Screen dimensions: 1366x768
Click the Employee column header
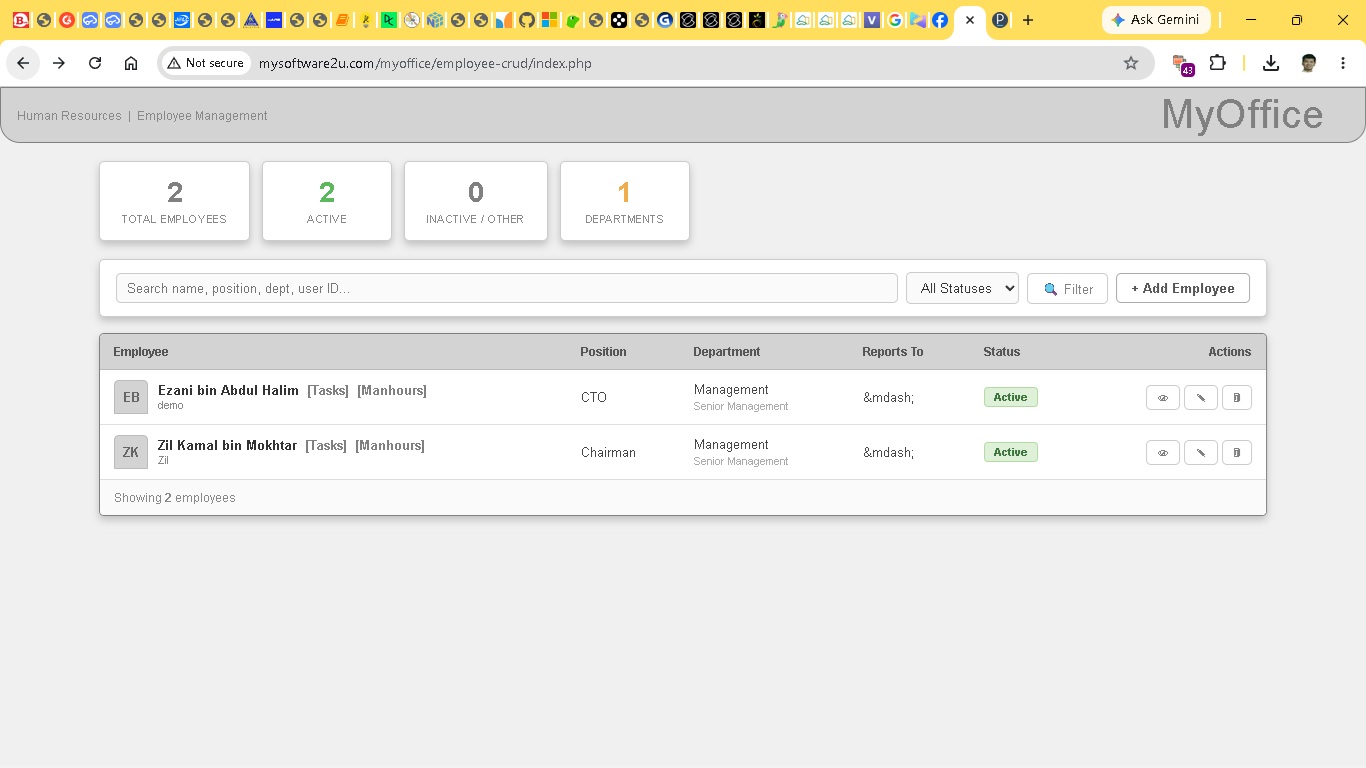(141, 352)
